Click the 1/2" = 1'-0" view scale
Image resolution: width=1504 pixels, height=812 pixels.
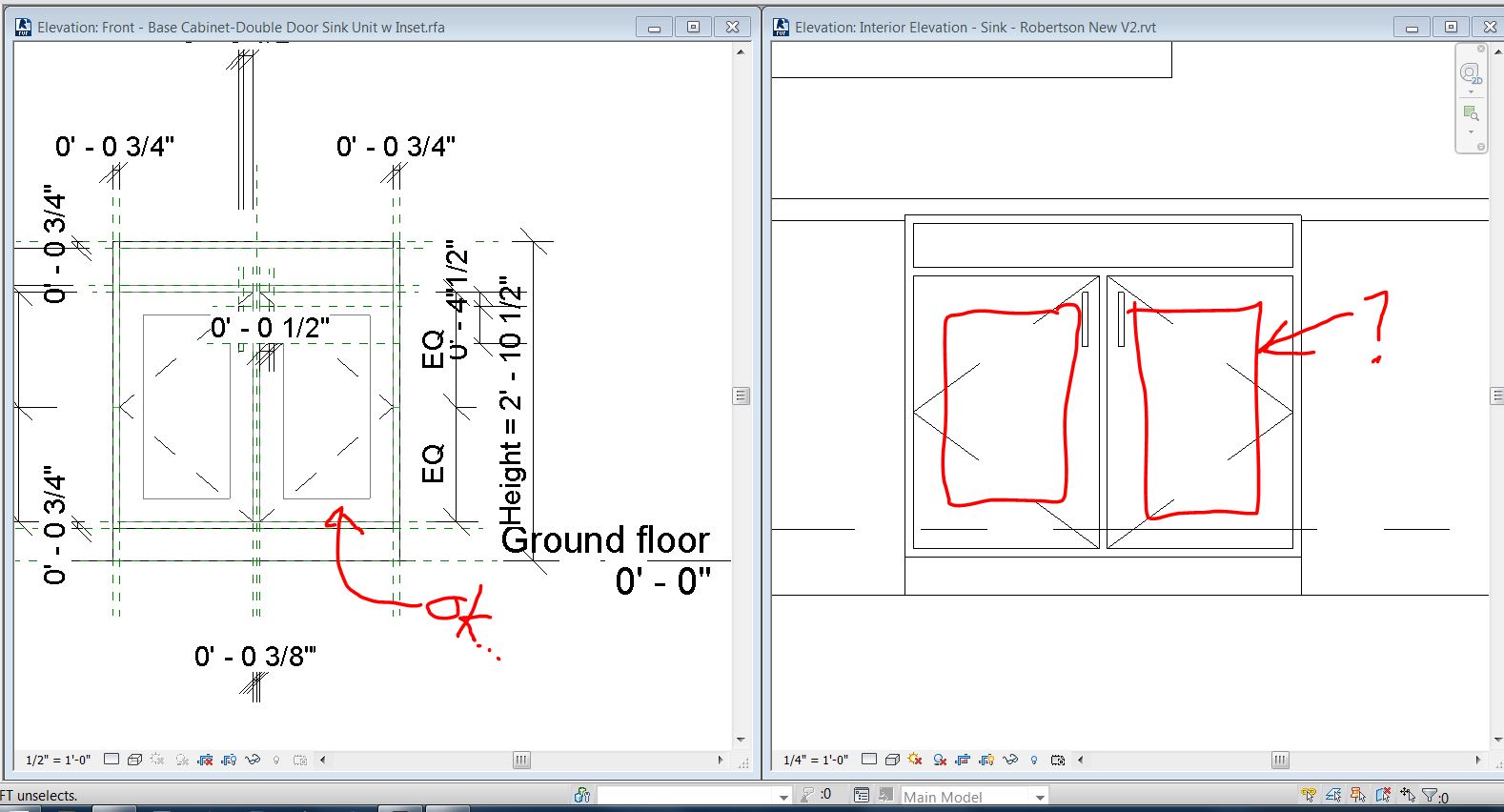[58, 760]
